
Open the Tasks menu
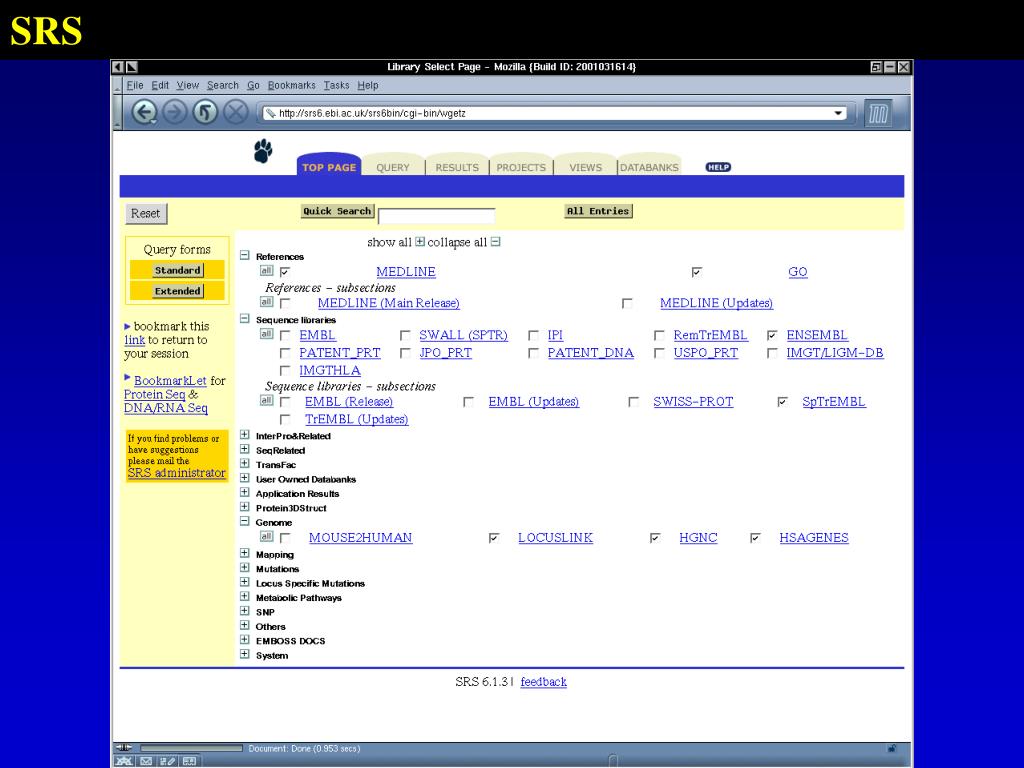[x=336, y=85]
